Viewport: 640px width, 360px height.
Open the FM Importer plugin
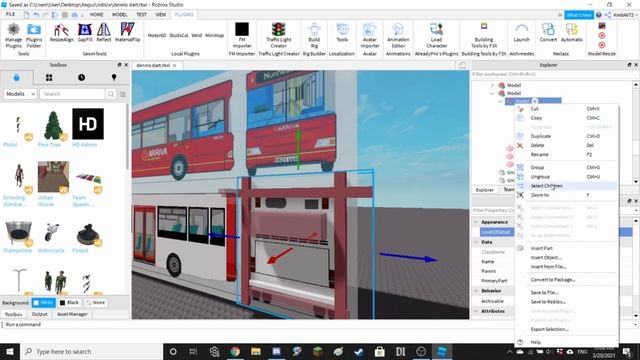242,35
